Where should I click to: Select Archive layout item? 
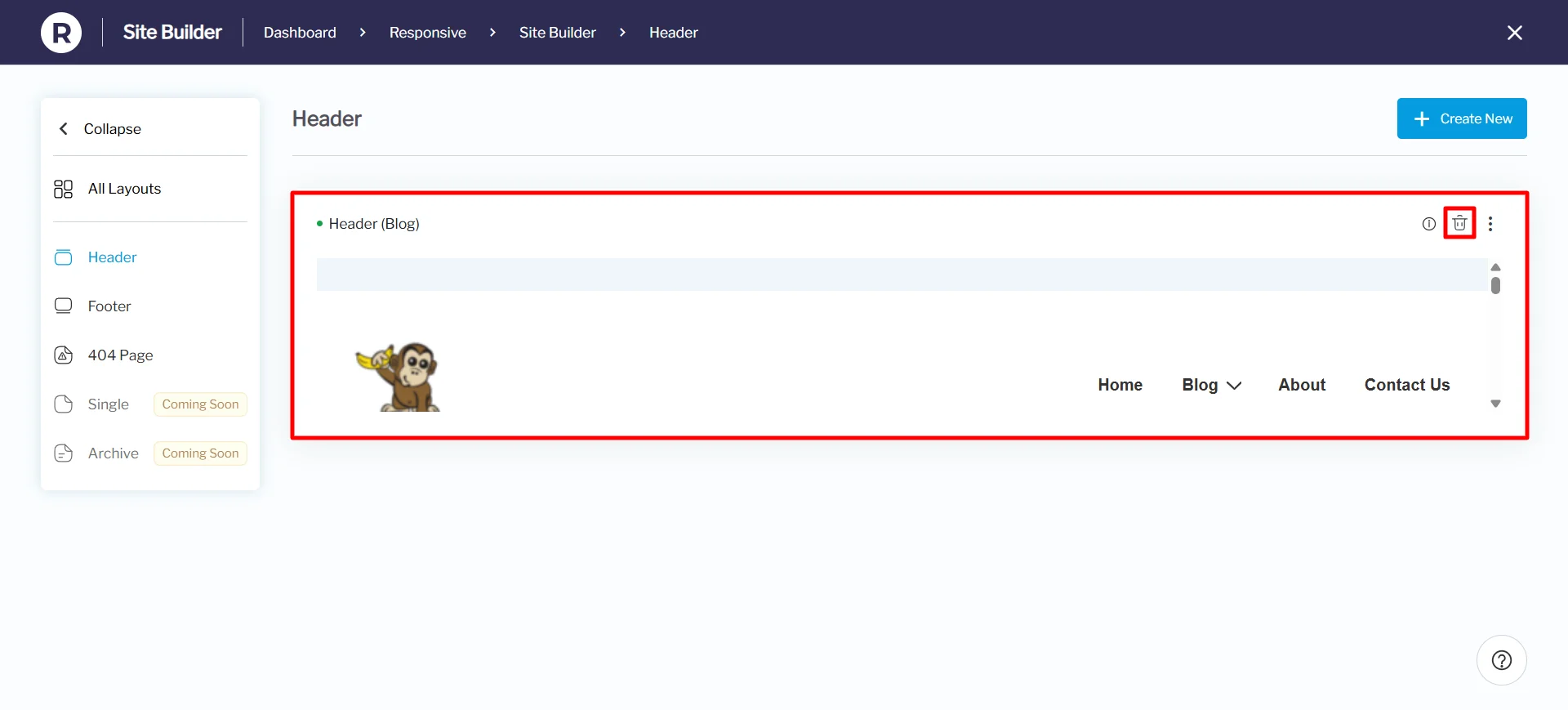pyautogui.click(x=113, y=453)
